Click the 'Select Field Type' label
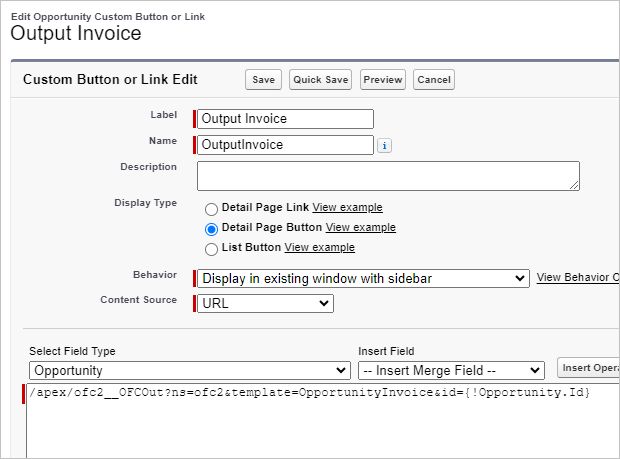This screenshot has width=620, height=459. [x=72, y=351]
